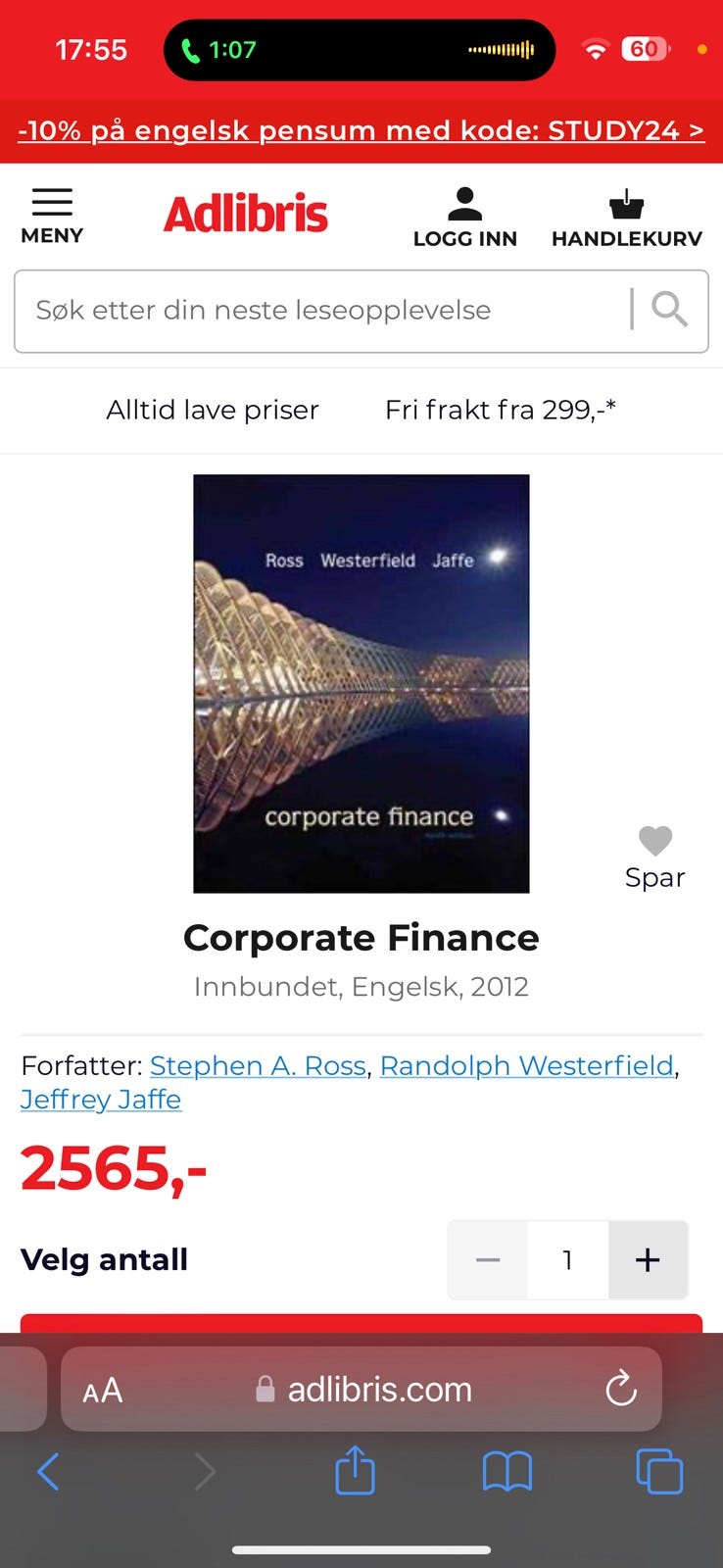The width and height of the screenshot is (723, 1568).
Task: Go back to previous page
Action: click(x=48, y=1471)
